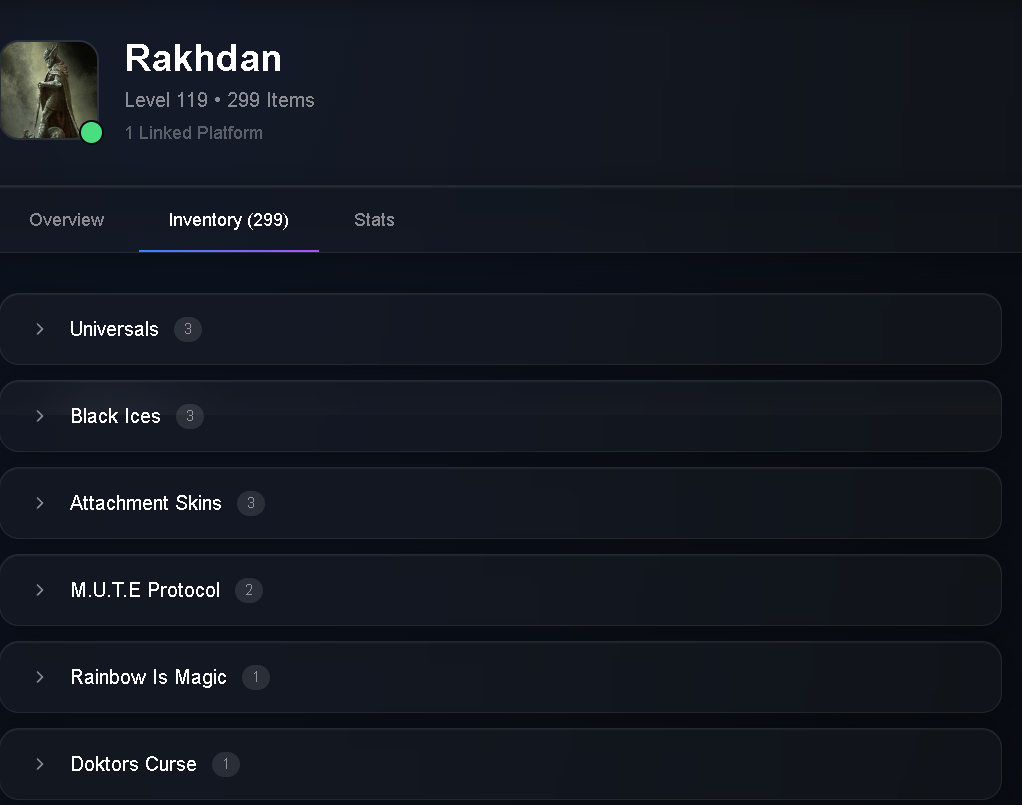
Task: Click the M.U.T.E Protocol count badge
Action: coord(249,590)
